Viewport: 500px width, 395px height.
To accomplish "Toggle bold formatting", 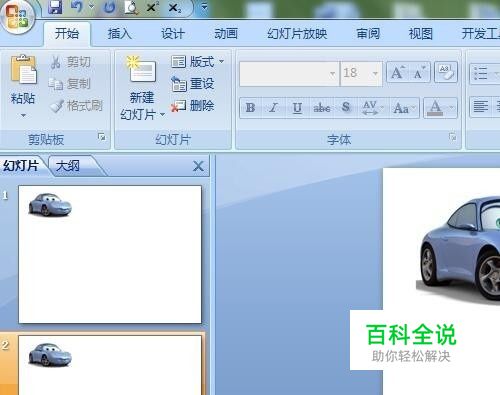I will (251, 108).
